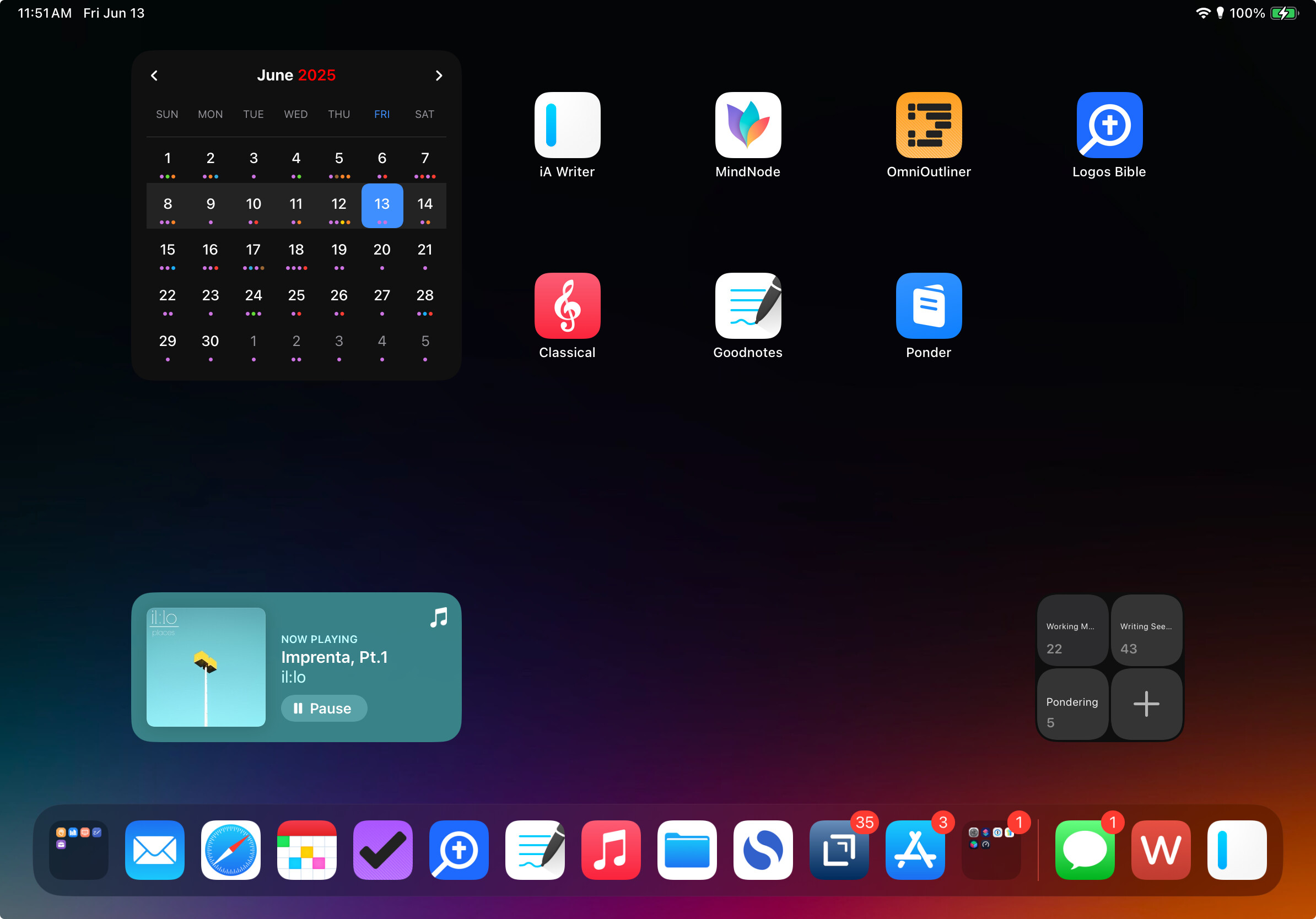Select June 4 in calendar
The image size is (1316, 919).
pos(296,160)
